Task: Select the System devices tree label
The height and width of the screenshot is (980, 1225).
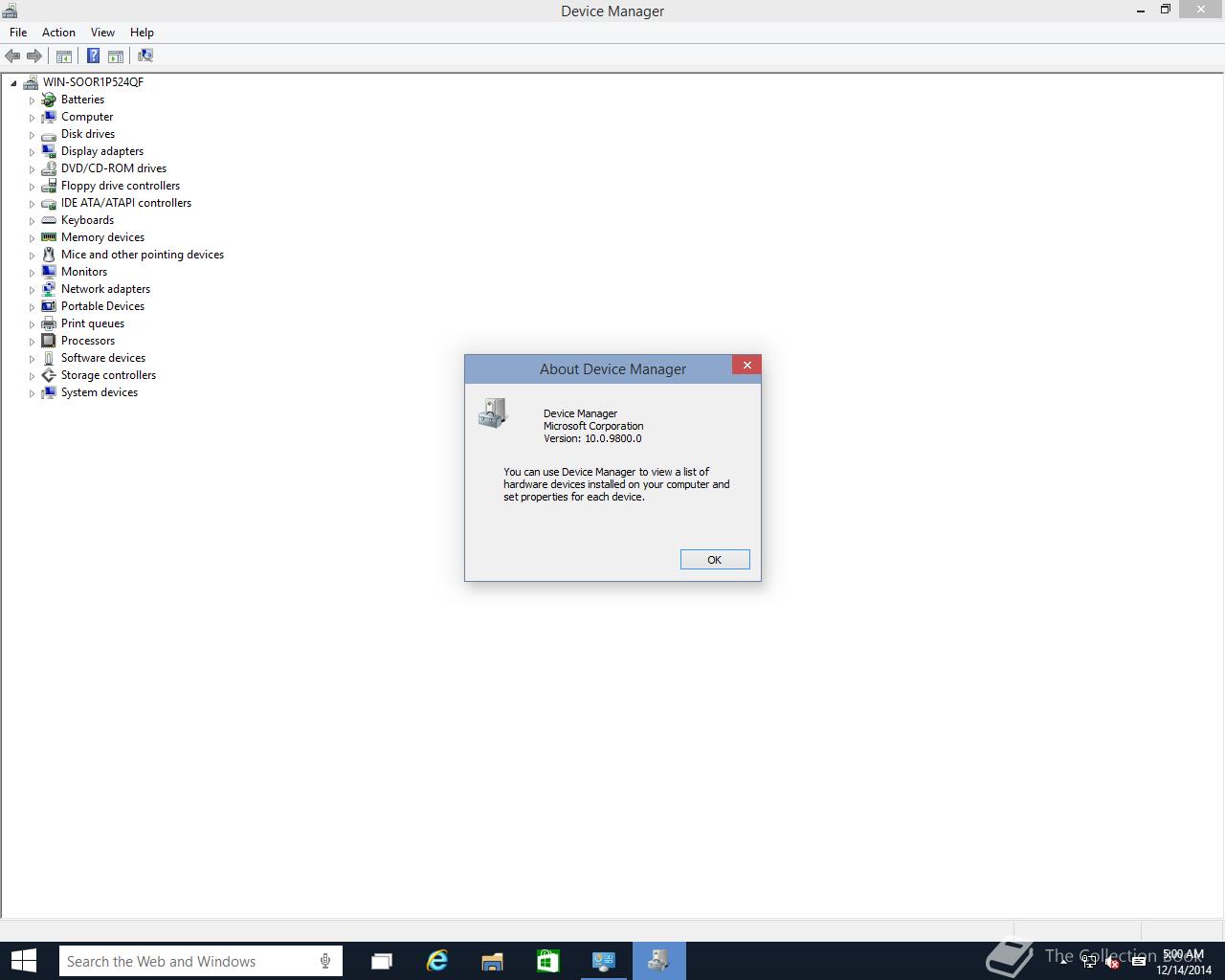Action: (x=100, y=392)
